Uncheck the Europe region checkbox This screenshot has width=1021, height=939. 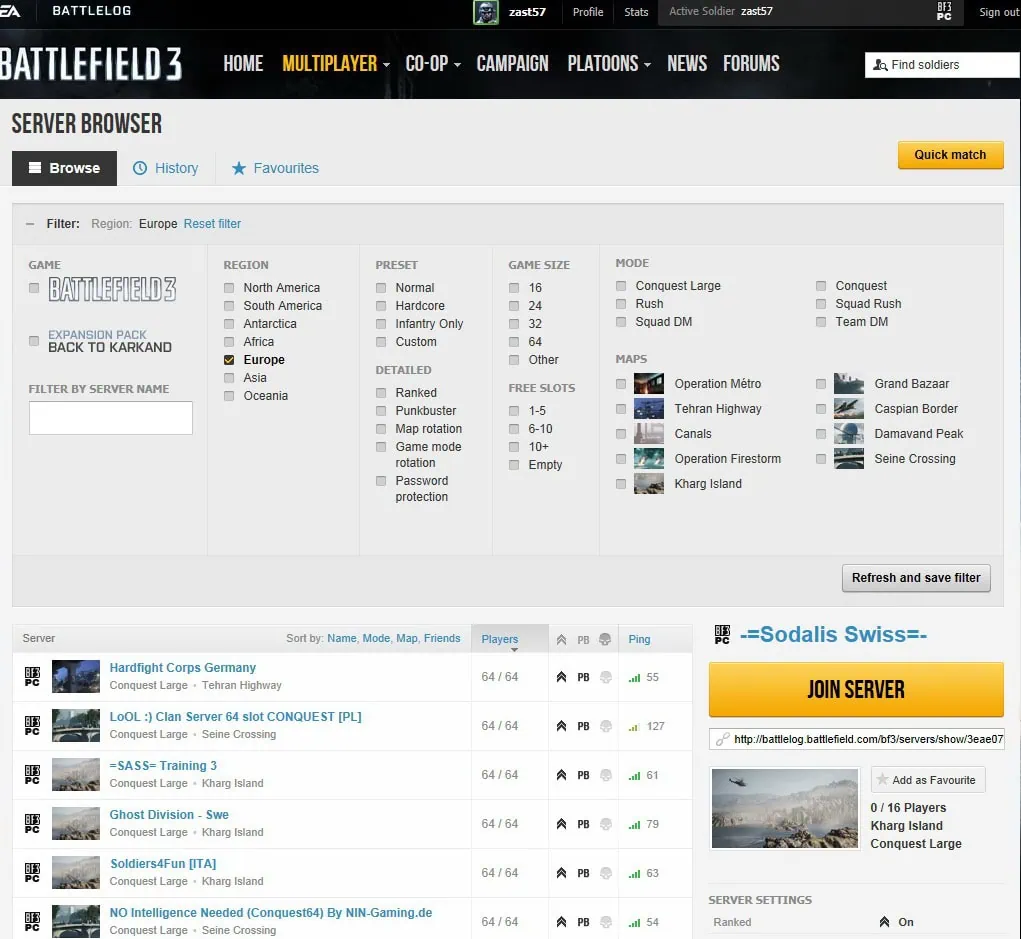click(229, 360)
